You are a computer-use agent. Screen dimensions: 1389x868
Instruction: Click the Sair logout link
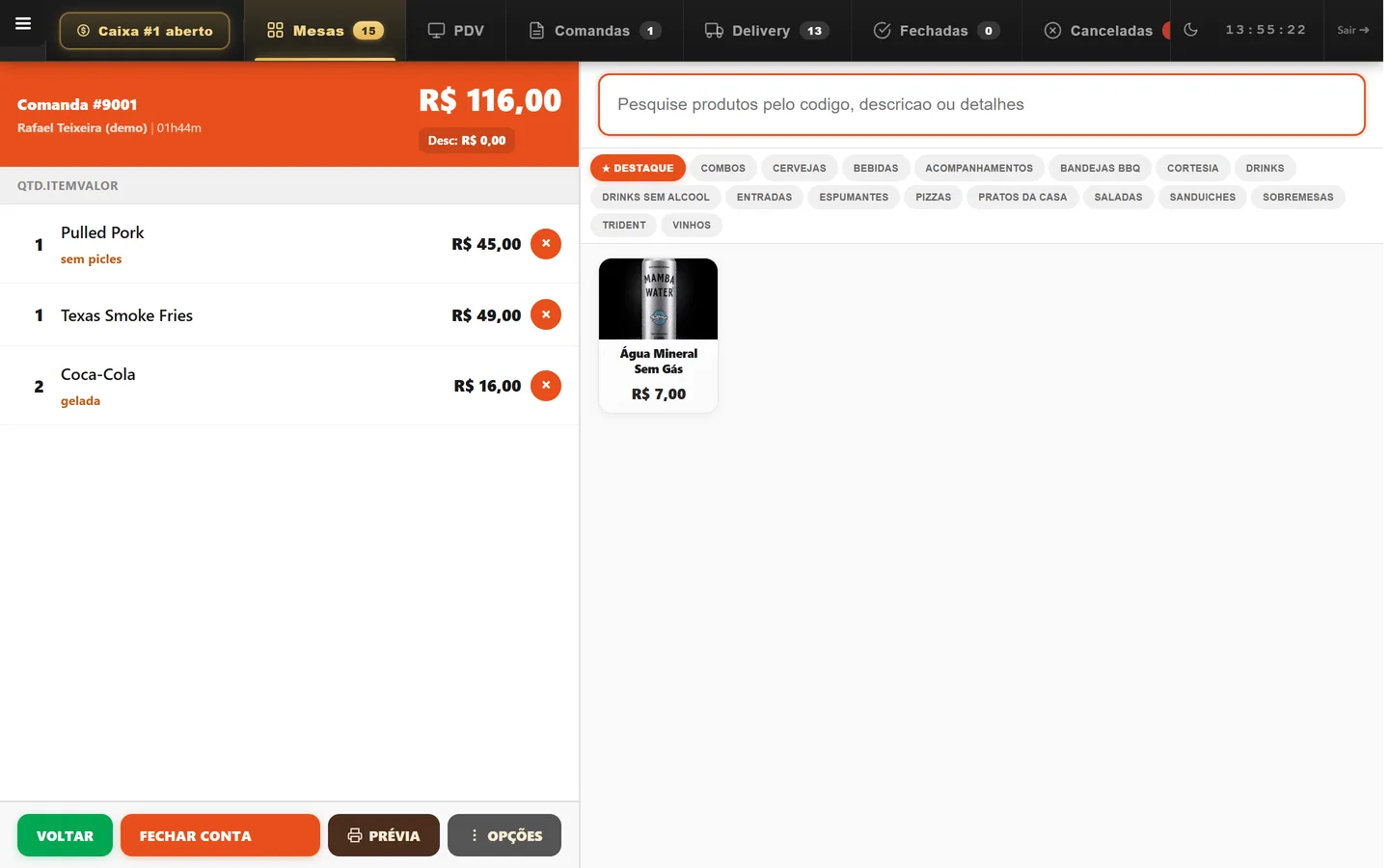tap(1352, 30)
